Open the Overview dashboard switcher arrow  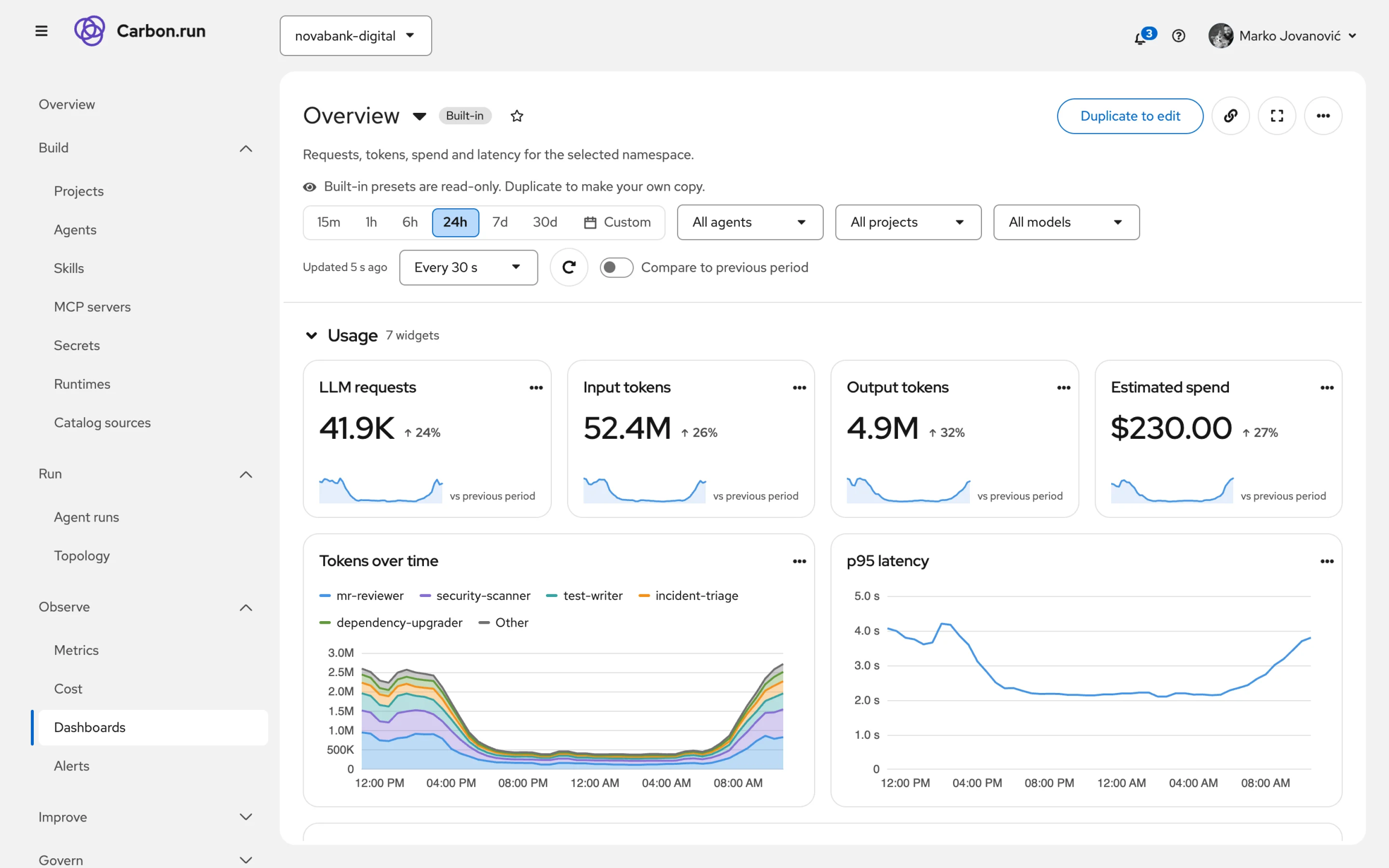click(420, 116)
